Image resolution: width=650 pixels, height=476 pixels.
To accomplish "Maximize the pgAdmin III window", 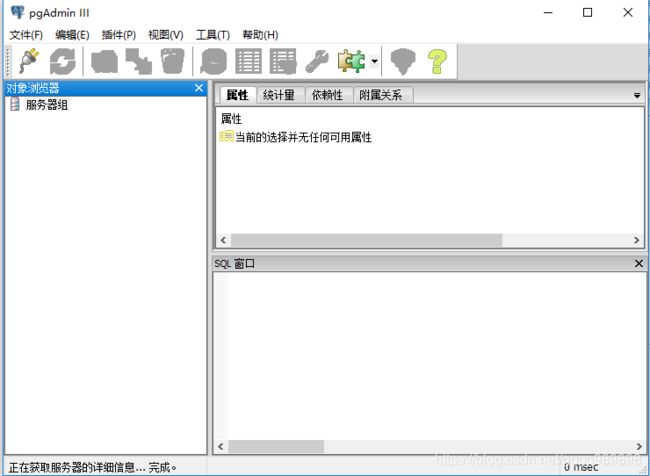I will (x=587, y=13).
